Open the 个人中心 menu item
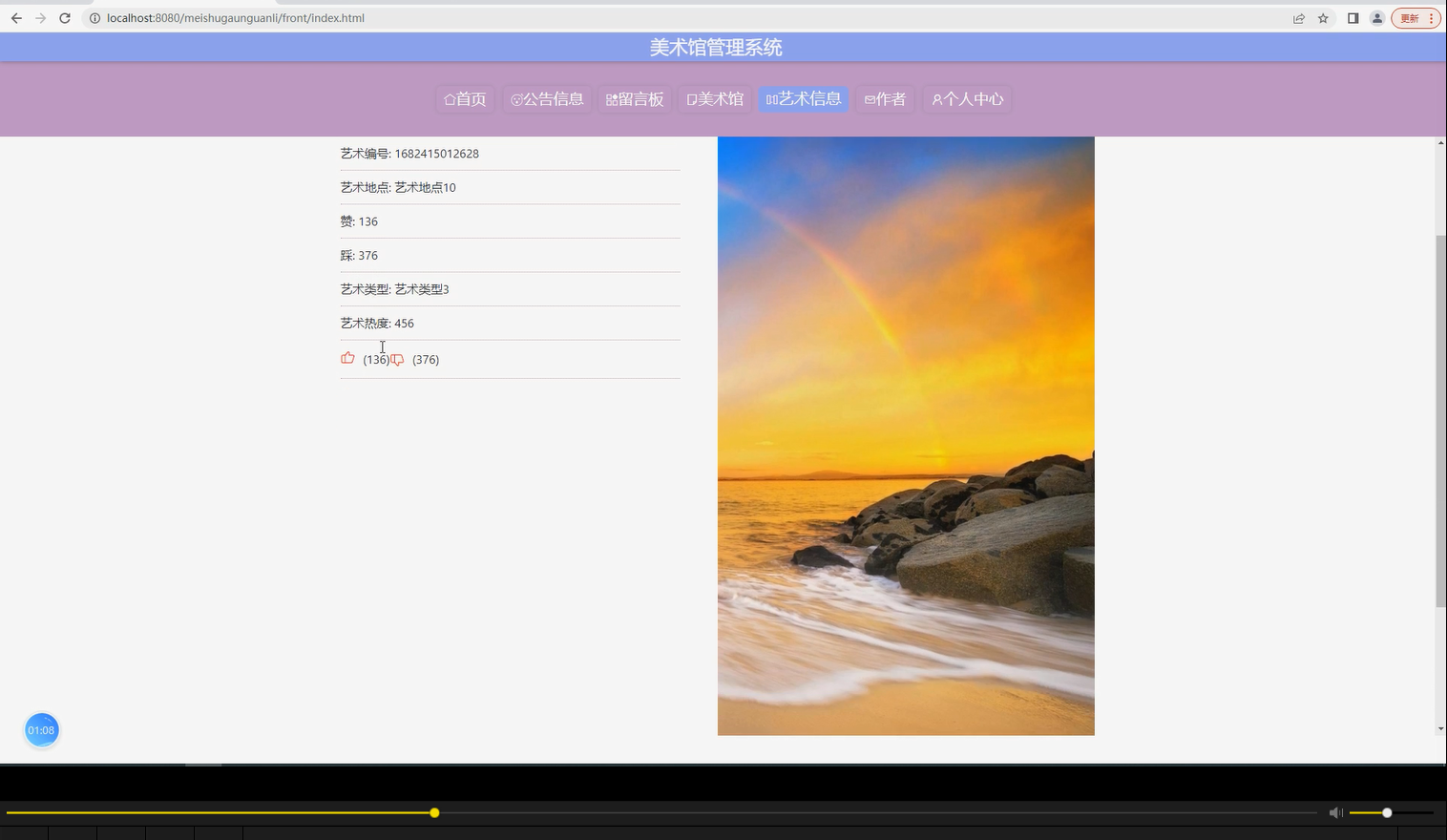This screenshot has height=840, width=1447. point(967,99)
